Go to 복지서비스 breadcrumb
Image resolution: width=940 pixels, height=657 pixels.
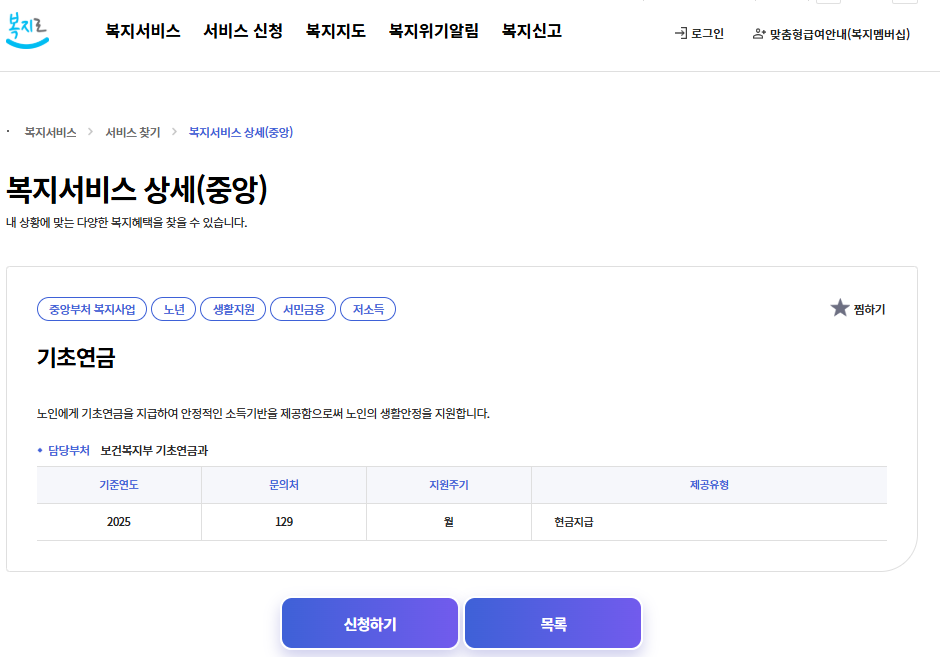50,132
